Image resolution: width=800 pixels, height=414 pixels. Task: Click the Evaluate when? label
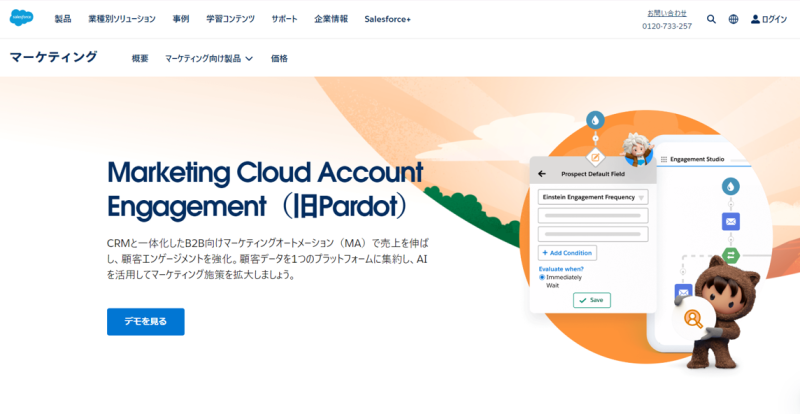coord(561,269)
